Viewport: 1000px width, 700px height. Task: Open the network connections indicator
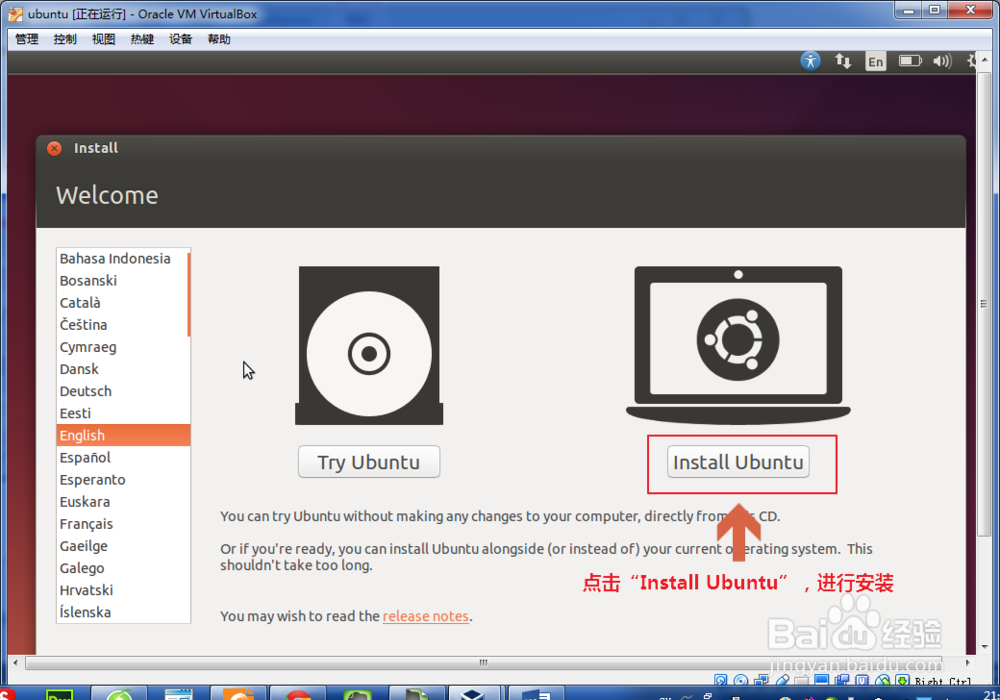tap(843, 61)
